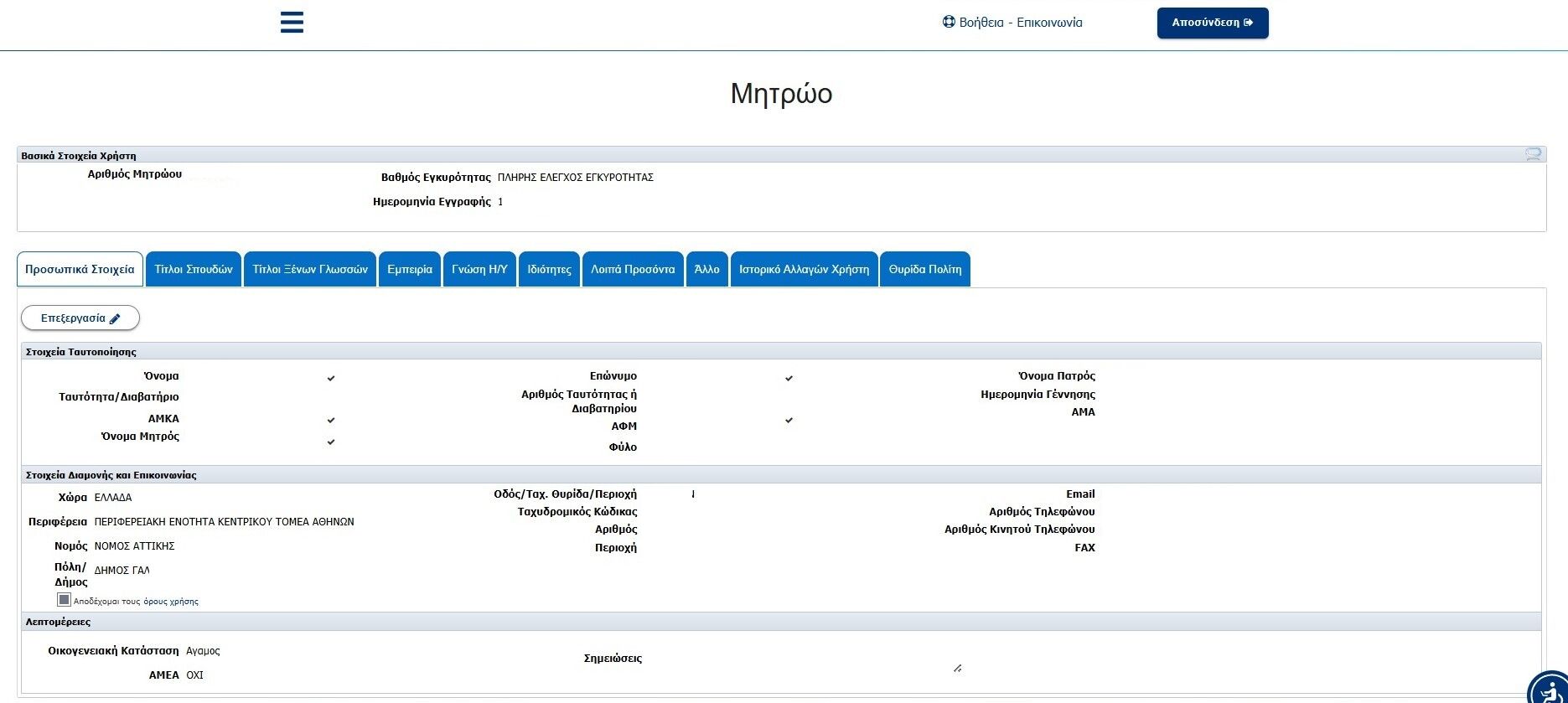Image resolution: width=1568 pixels, height=703 pixels.
Task: Click the verified checkmark next to Όνομα
Action: point(331,378)
